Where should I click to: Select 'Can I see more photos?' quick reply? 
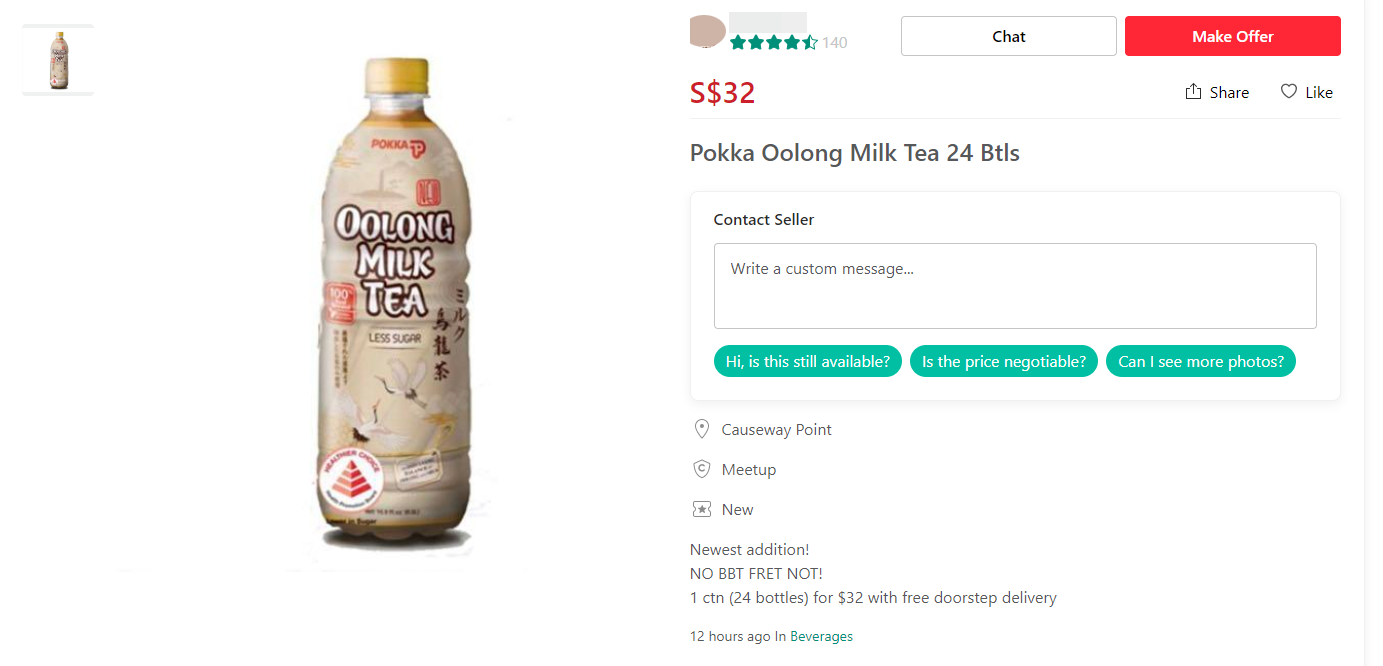1200,361
